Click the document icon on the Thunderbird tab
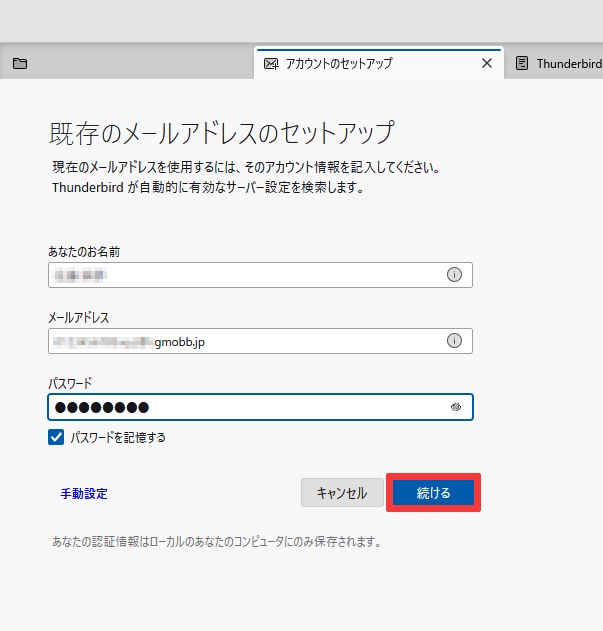Image resolution: width=603 pixels, height=631 pixels. pos(522,63)
